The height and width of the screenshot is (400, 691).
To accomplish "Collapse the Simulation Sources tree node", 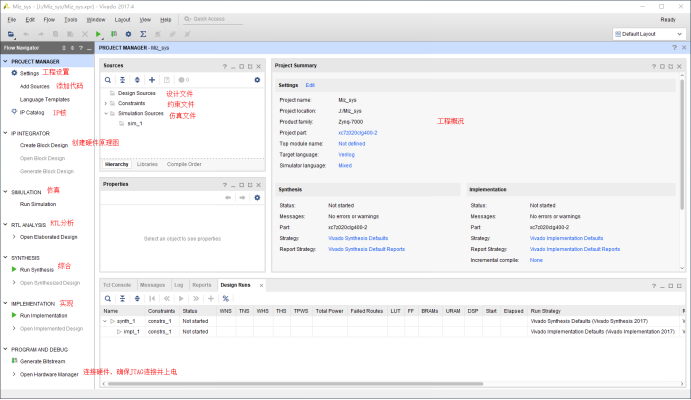I will 107,113.
